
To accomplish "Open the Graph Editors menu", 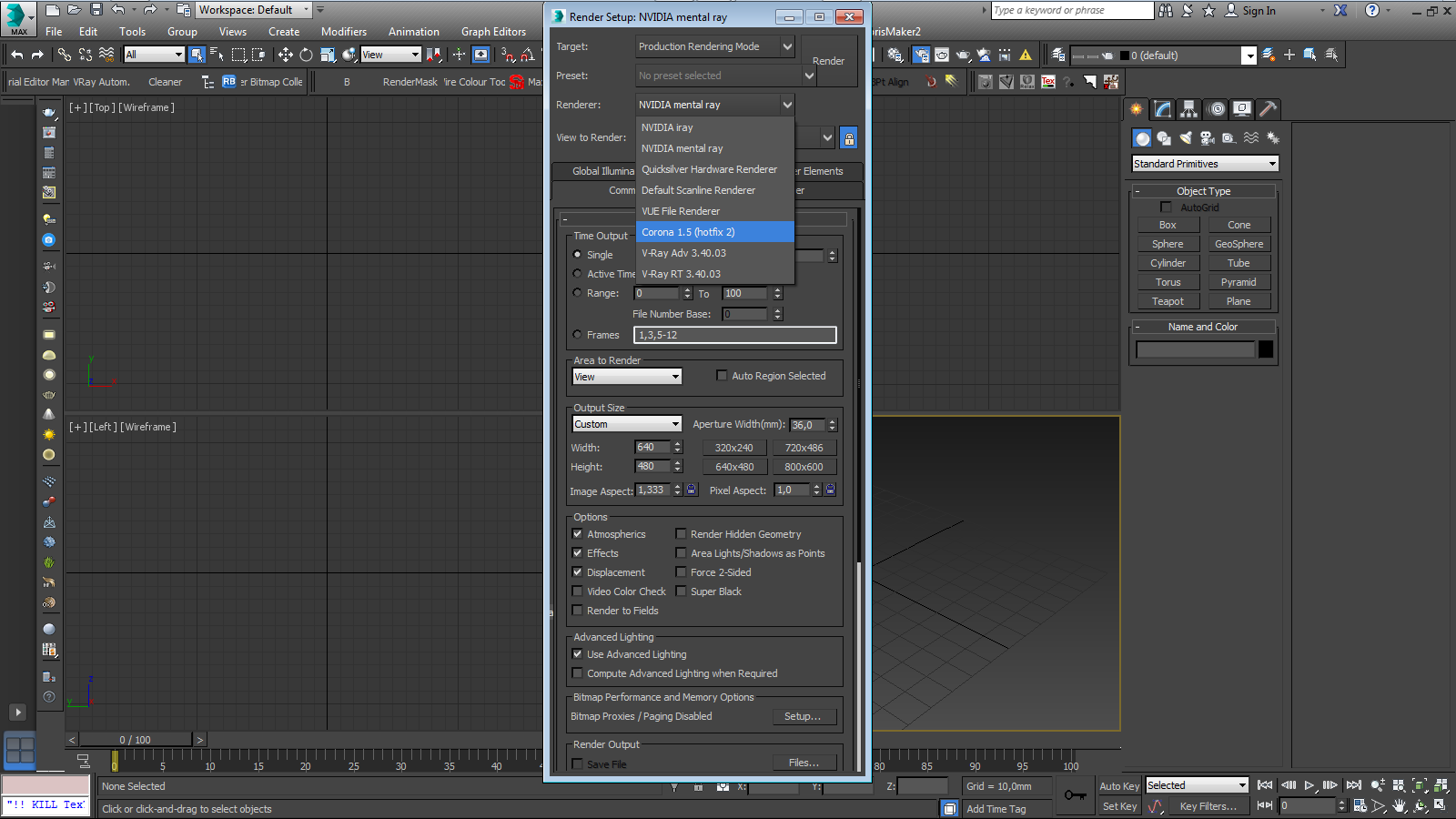I will [493, 31].
